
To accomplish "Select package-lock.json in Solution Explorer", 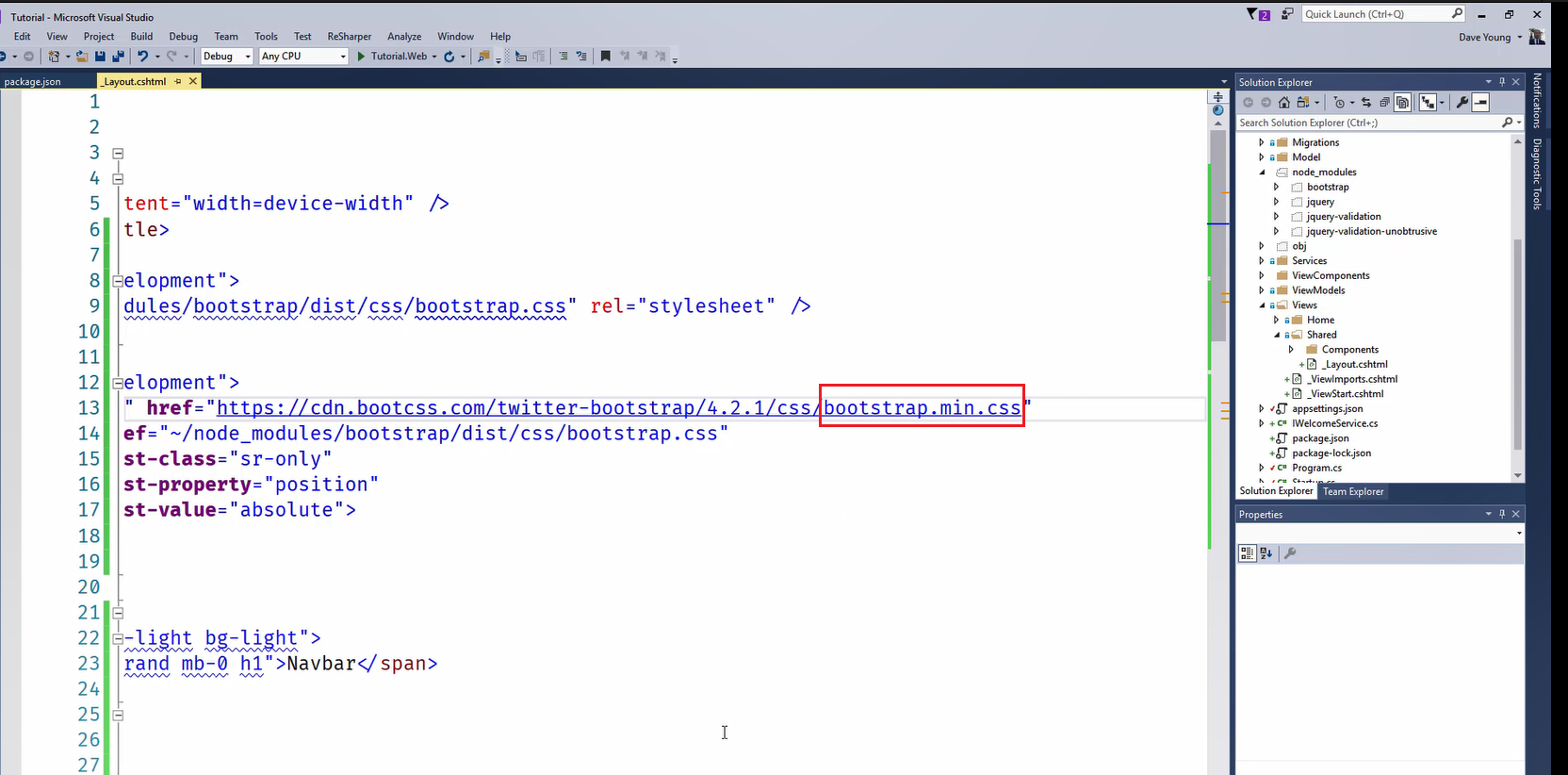I will click(x=1331, y=453).
